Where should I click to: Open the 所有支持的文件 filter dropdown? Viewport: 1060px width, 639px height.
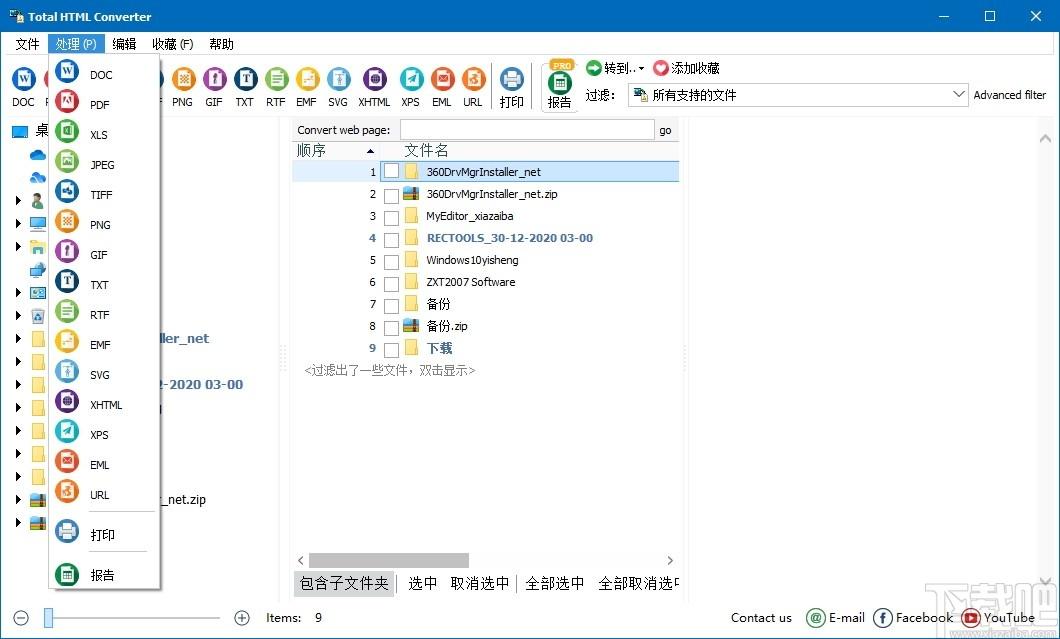[798, 95]
